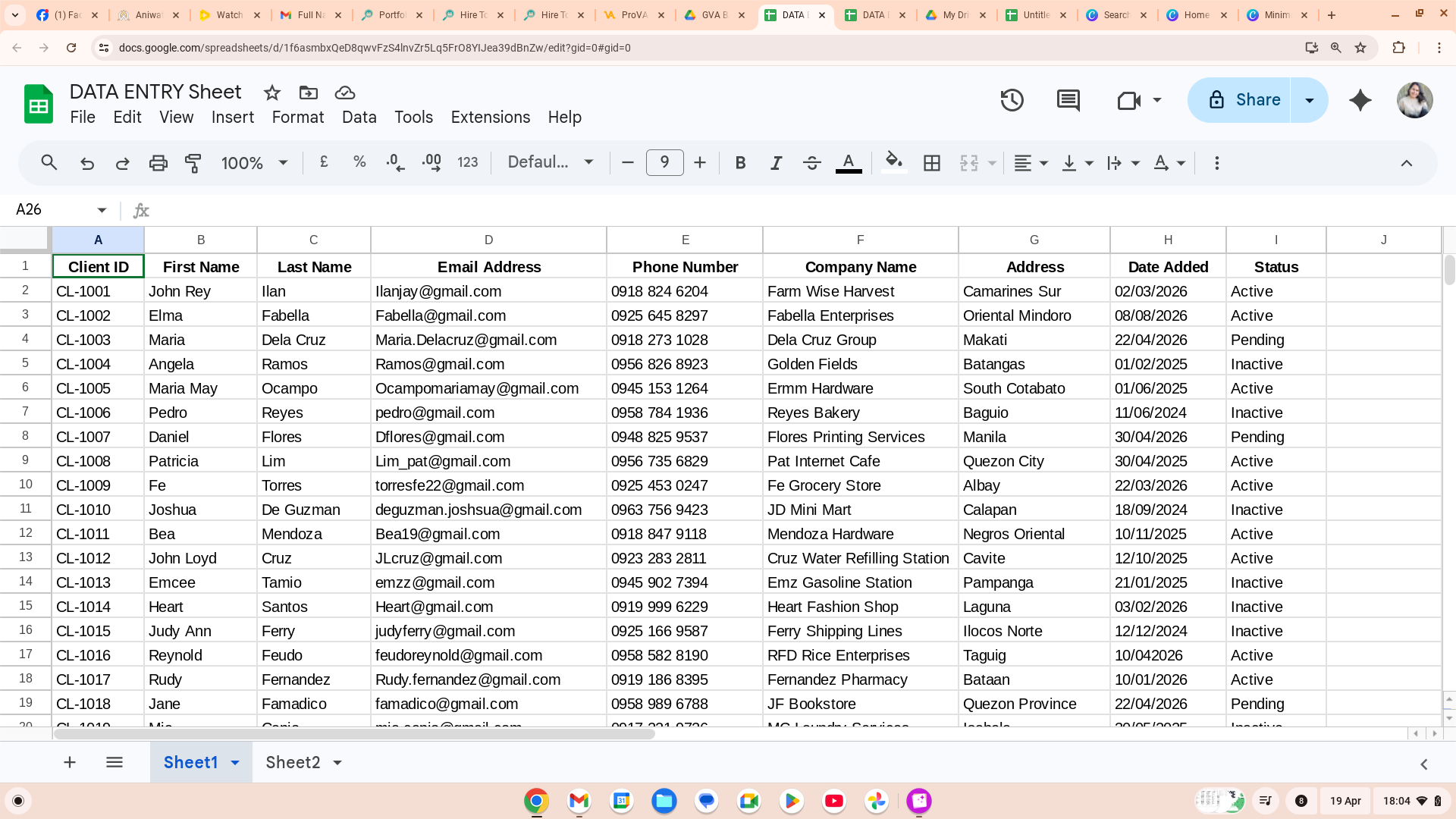
Task: Increase font size with plus button
Action: point(700,163)
